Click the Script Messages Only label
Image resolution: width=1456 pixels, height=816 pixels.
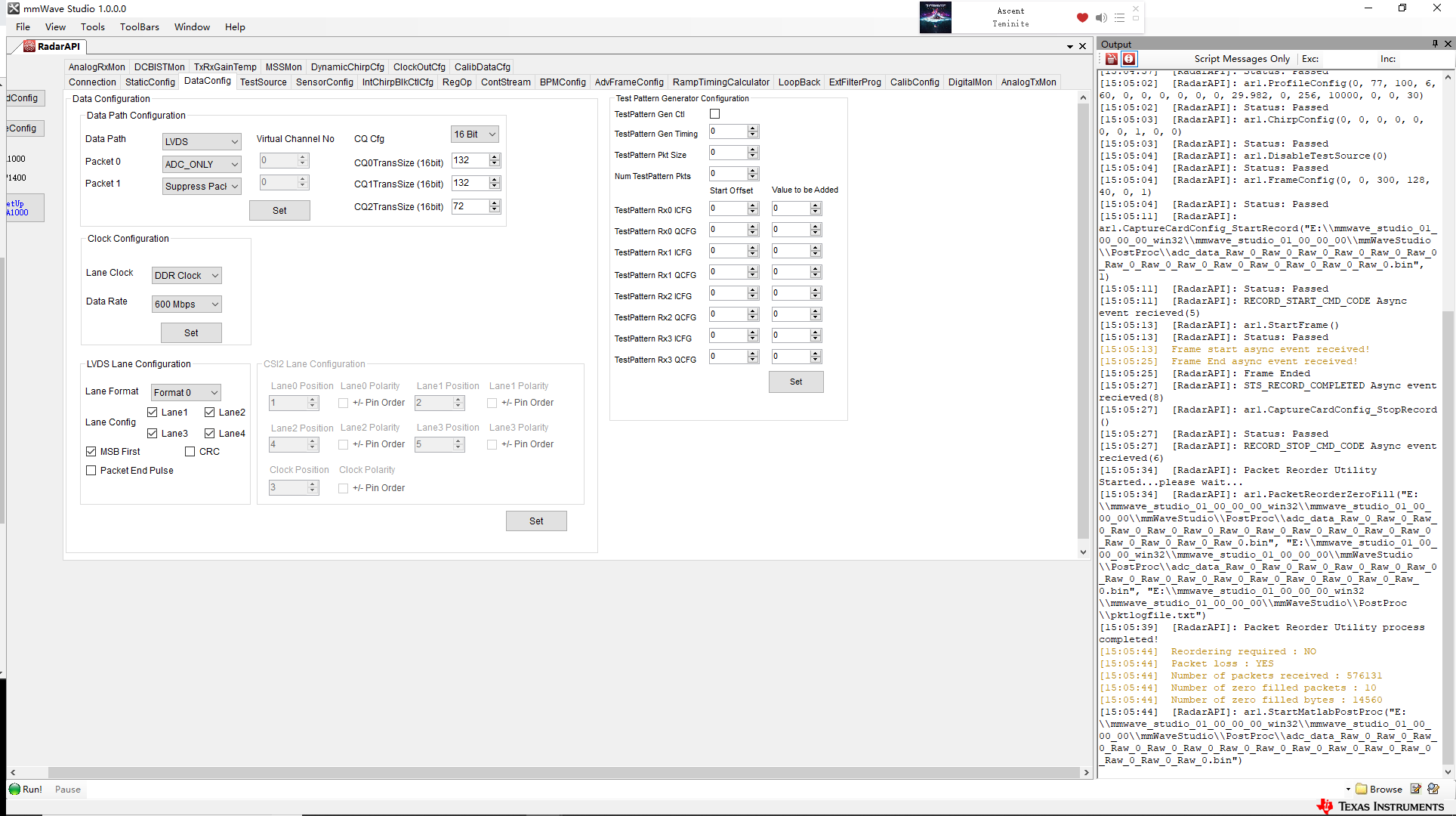click(x=1242, y=59)
